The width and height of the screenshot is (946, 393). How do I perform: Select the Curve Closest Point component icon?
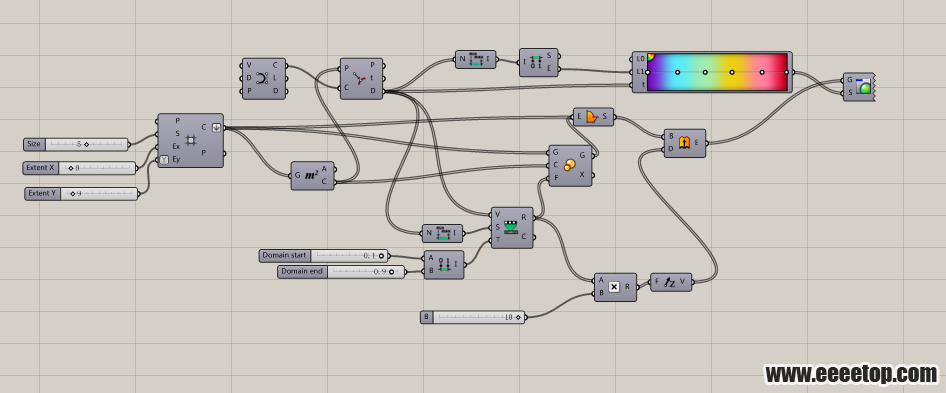359,78
